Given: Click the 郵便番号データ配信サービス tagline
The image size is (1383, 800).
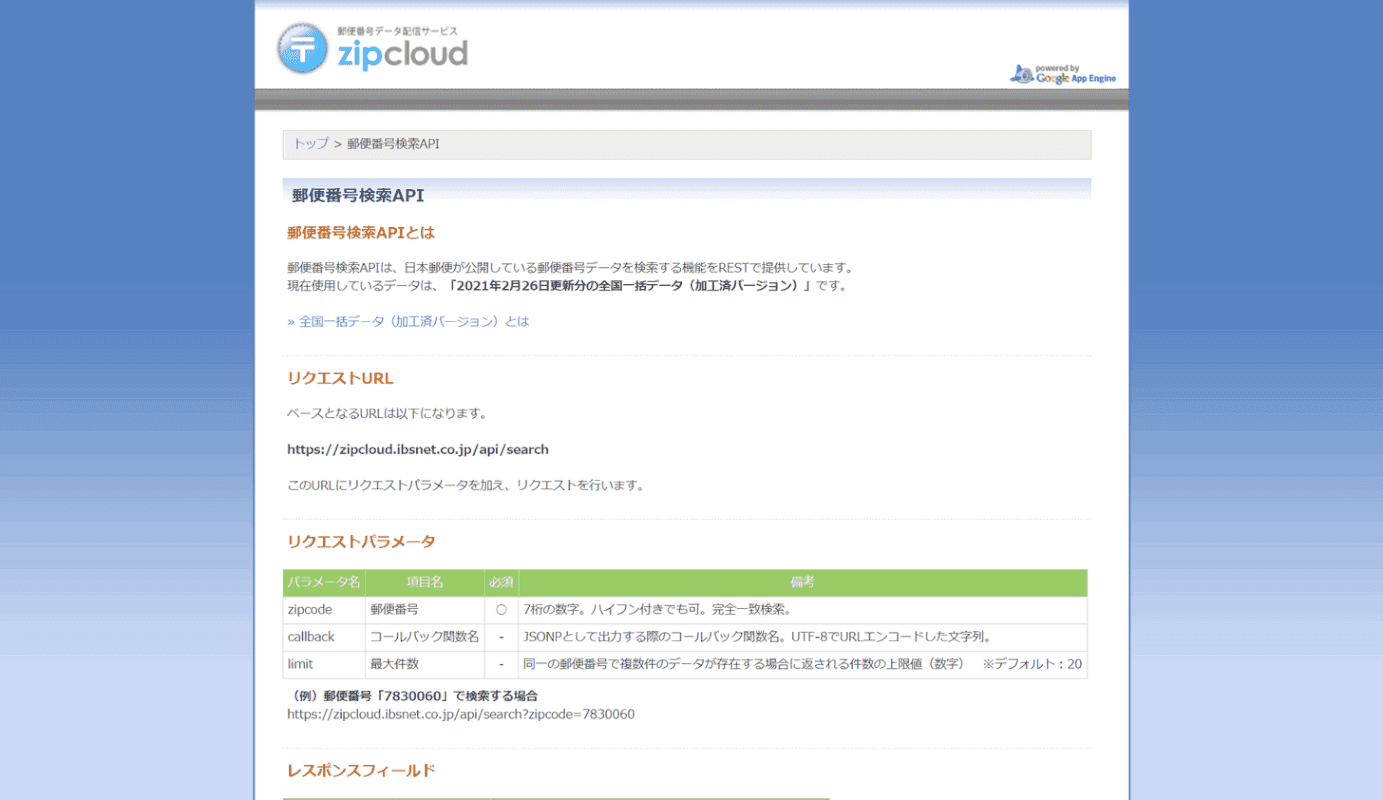Looking at the screenshot, I should [397, 32].
